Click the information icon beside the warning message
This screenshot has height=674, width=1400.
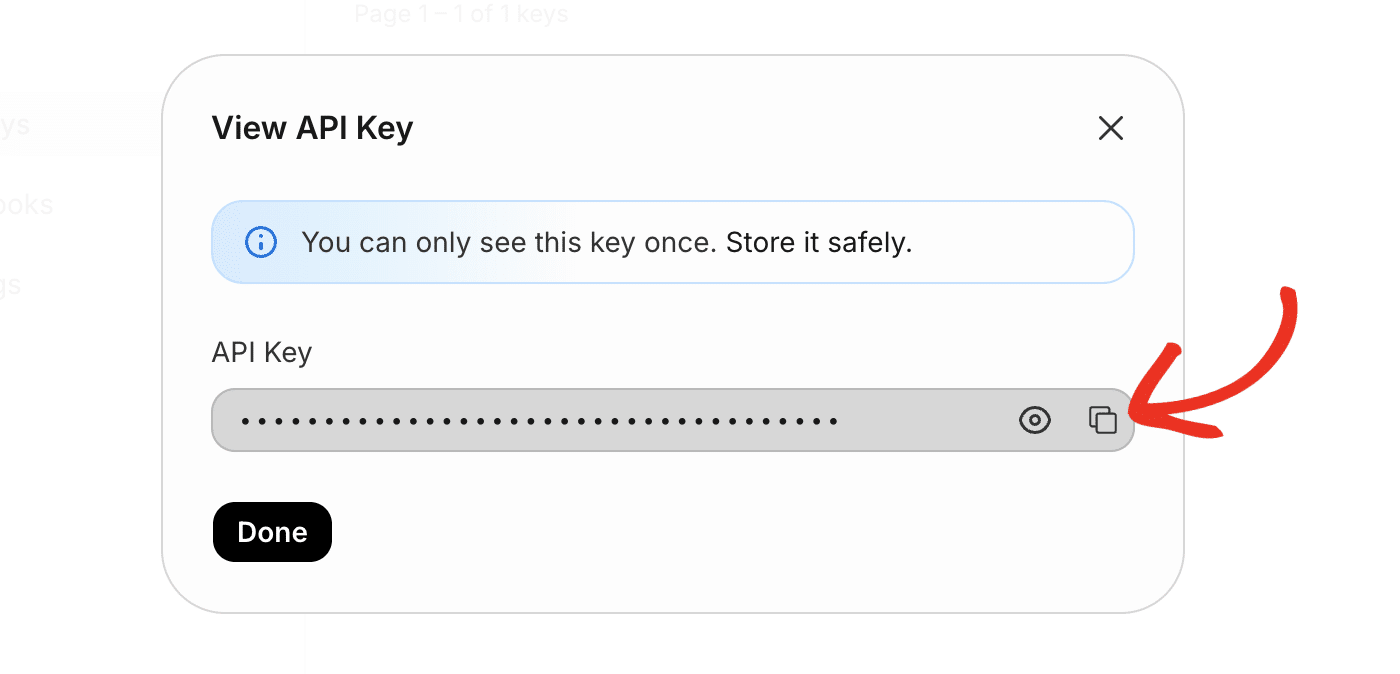point(260,241)
